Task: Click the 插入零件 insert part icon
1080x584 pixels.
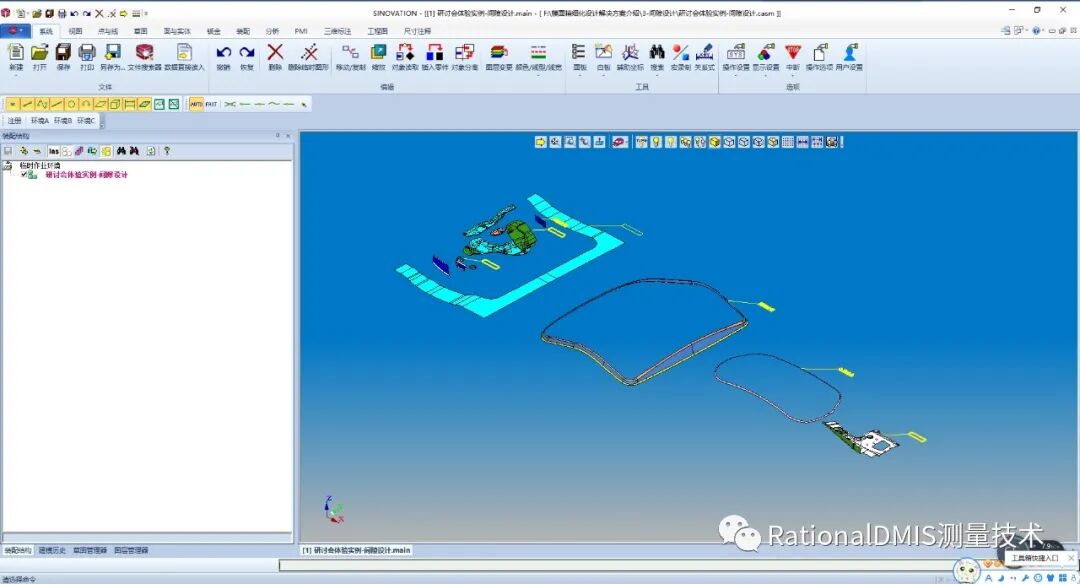Action: click(435, 52)
